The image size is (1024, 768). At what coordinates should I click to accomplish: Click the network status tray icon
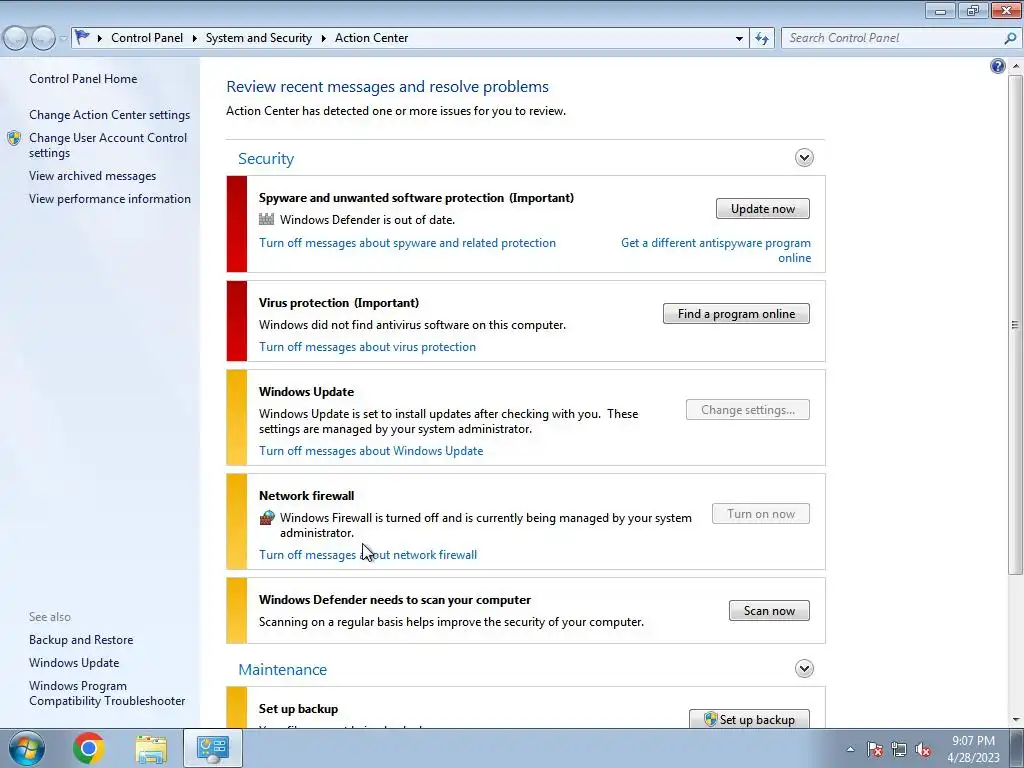pyautogui.click(x=899, y=749)
